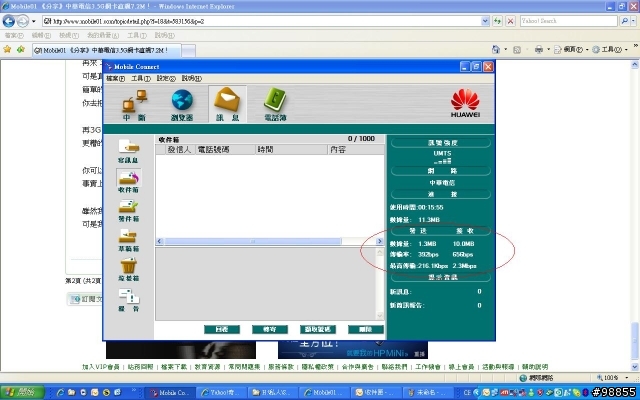The width and height of the screenshot is (640, 400).
Task: Click the 電話號碼 column header
Action: pyautogui.click(x=225, y=150)
